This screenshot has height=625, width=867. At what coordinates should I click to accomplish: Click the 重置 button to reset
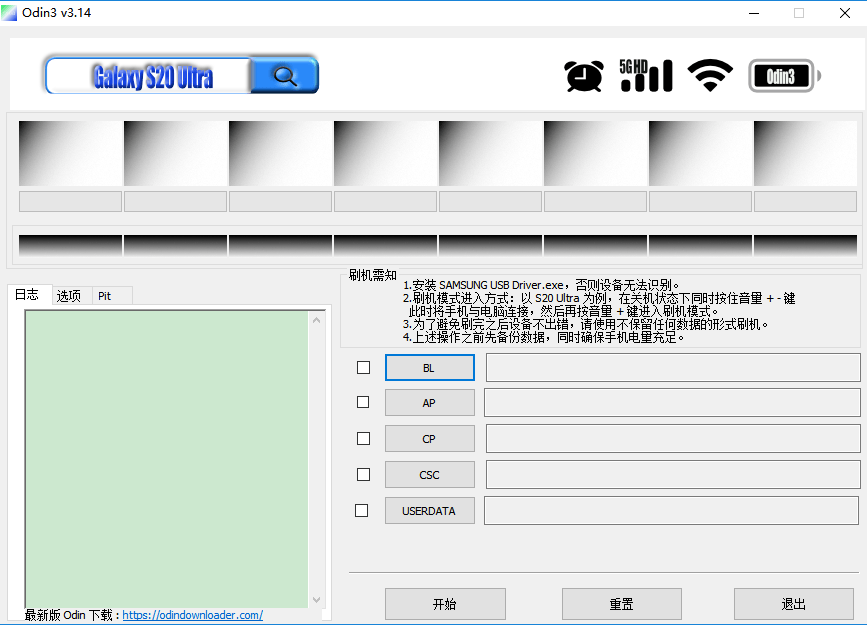pyautogui.click(x=621, y=603)
